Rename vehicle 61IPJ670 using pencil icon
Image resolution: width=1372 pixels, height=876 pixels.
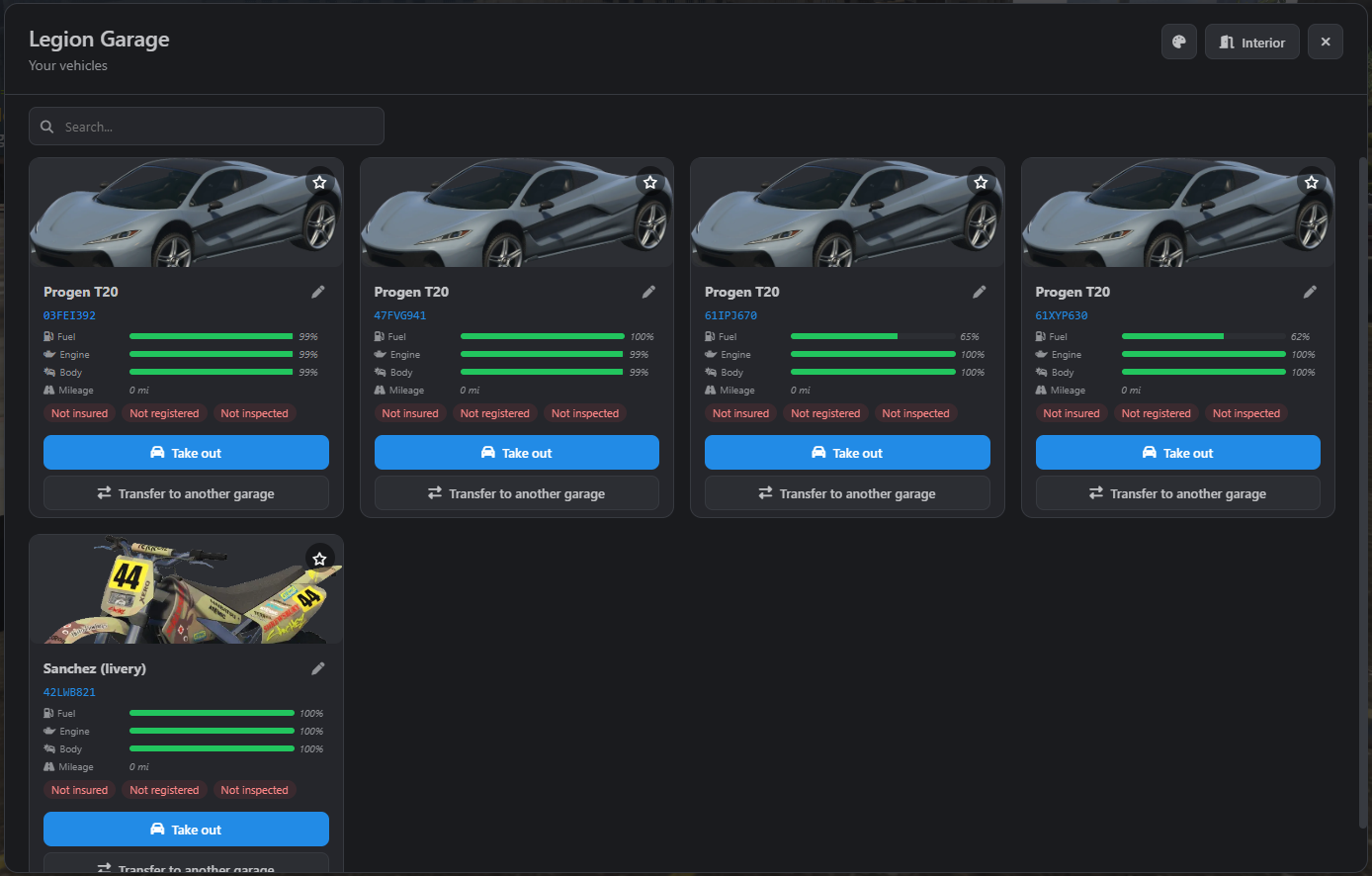[x=979, y=292]
